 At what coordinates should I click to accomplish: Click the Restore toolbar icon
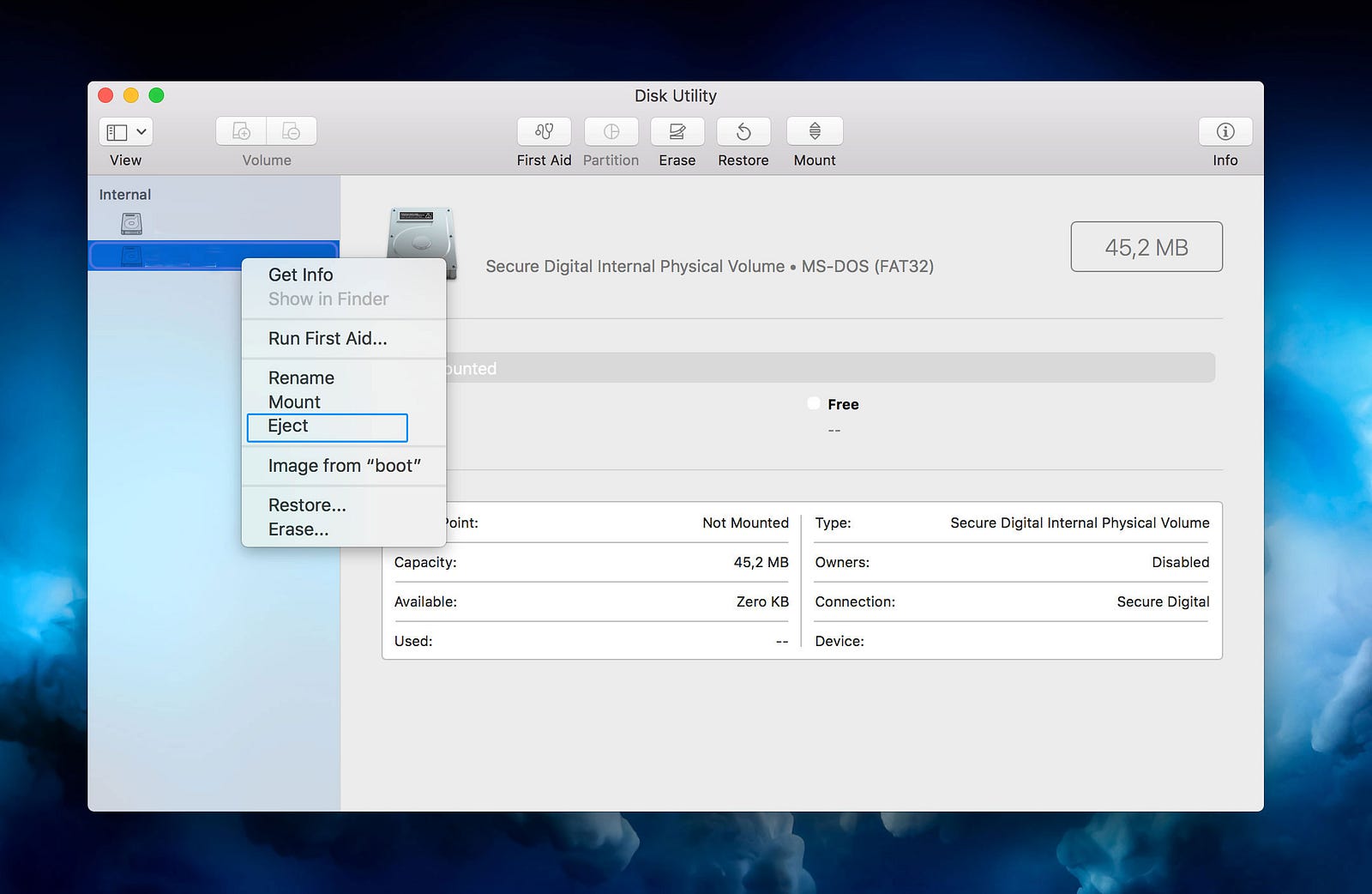click(x=743, y=131)
